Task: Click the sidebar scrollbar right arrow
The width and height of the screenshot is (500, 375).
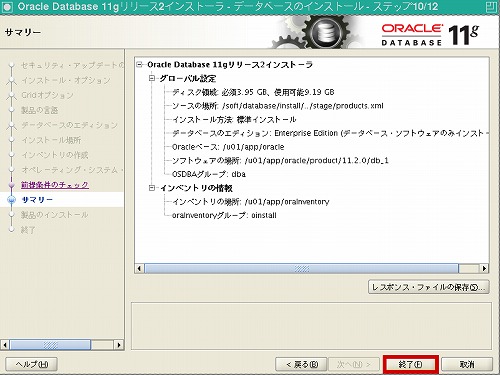Action: 119,345
